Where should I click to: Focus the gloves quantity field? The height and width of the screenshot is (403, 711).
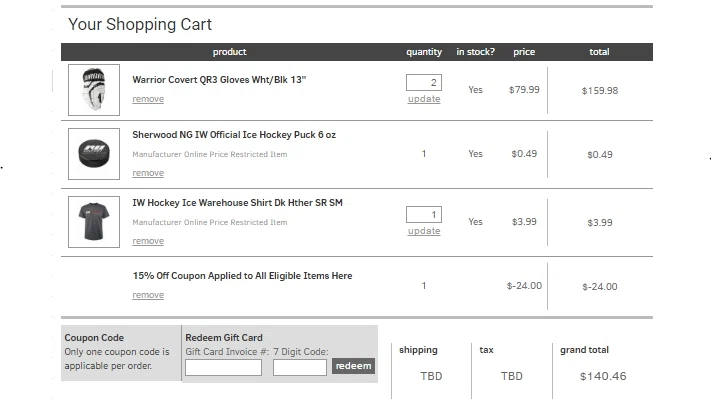click(x=424, y=83)
